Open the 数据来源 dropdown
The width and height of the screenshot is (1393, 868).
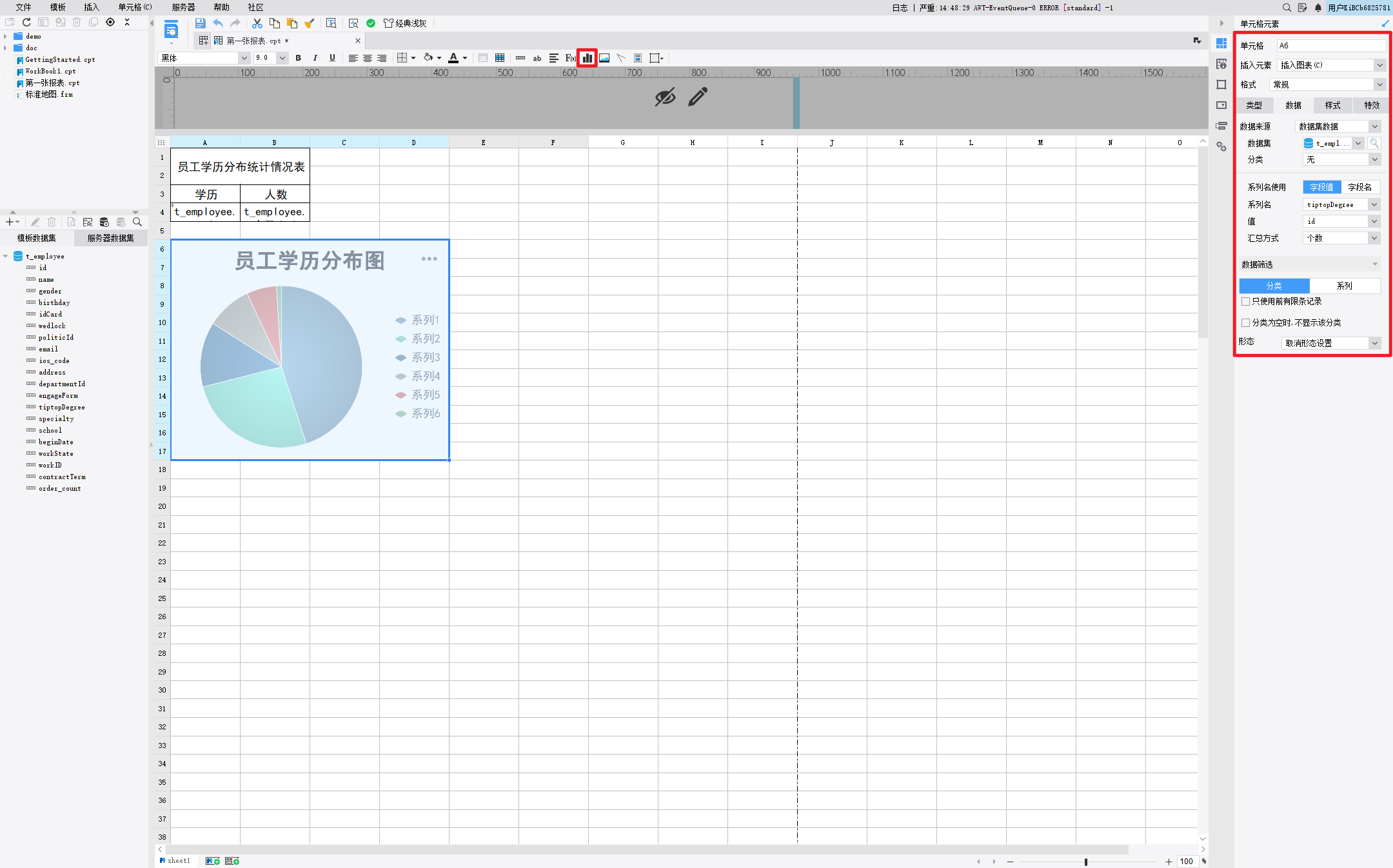[x=1338, y=126]
